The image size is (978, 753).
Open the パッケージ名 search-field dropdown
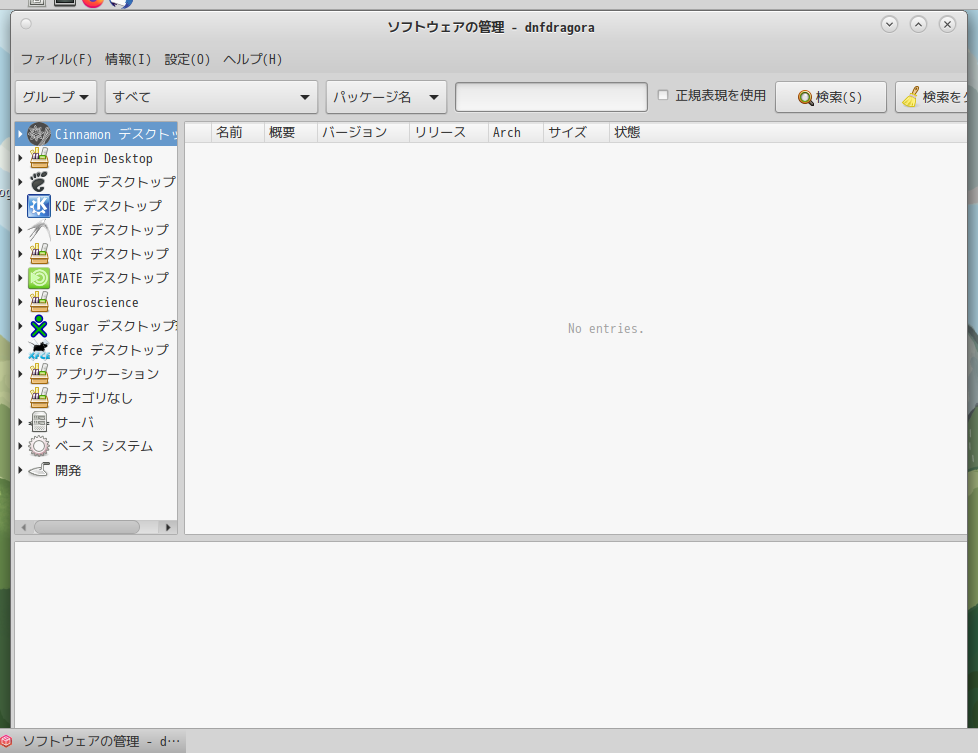tap(386, 97)
